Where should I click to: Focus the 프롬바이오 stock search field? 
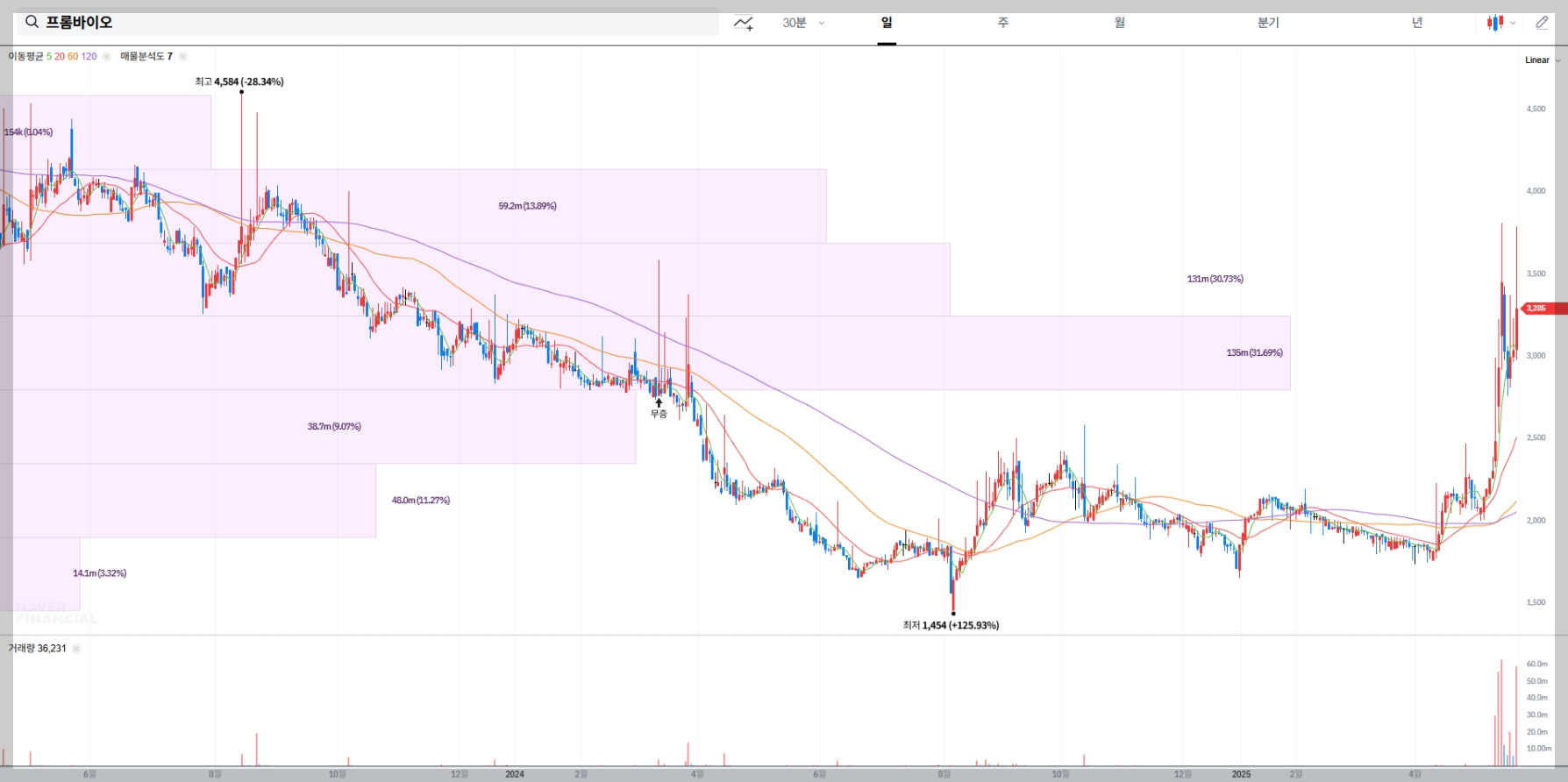(x=367, y=22)
